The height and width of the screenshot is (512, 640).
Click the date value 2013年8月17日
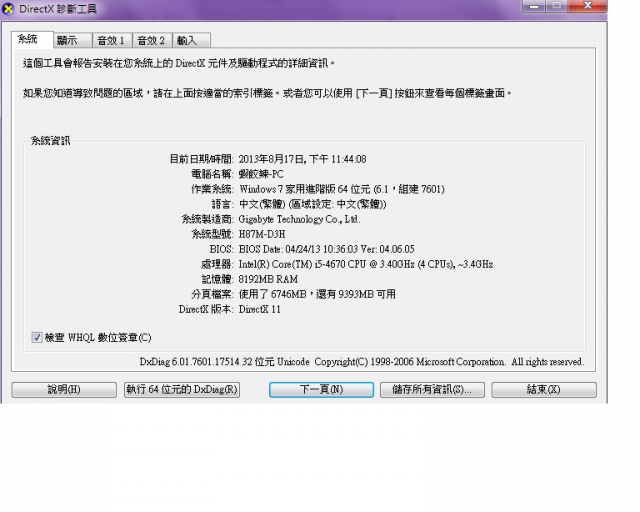point(272,159)
